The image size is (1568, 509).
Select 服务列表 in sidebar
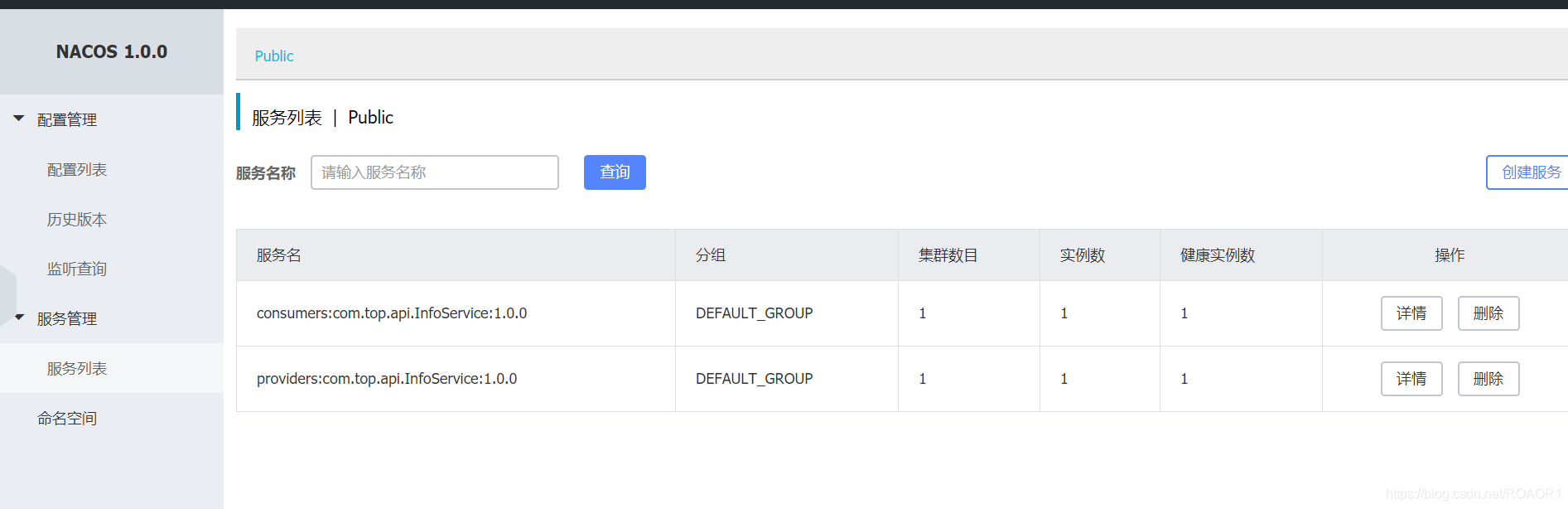(x=77, y=368)
